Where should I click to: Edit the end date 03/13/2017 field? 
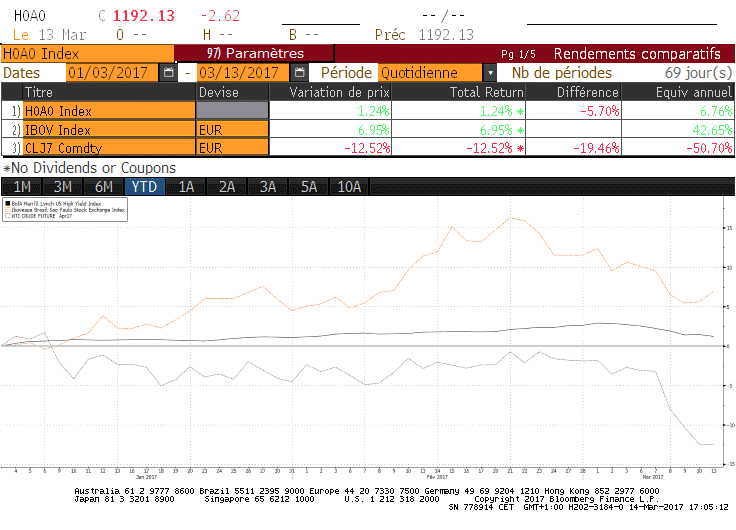click(x=243, y=73)
